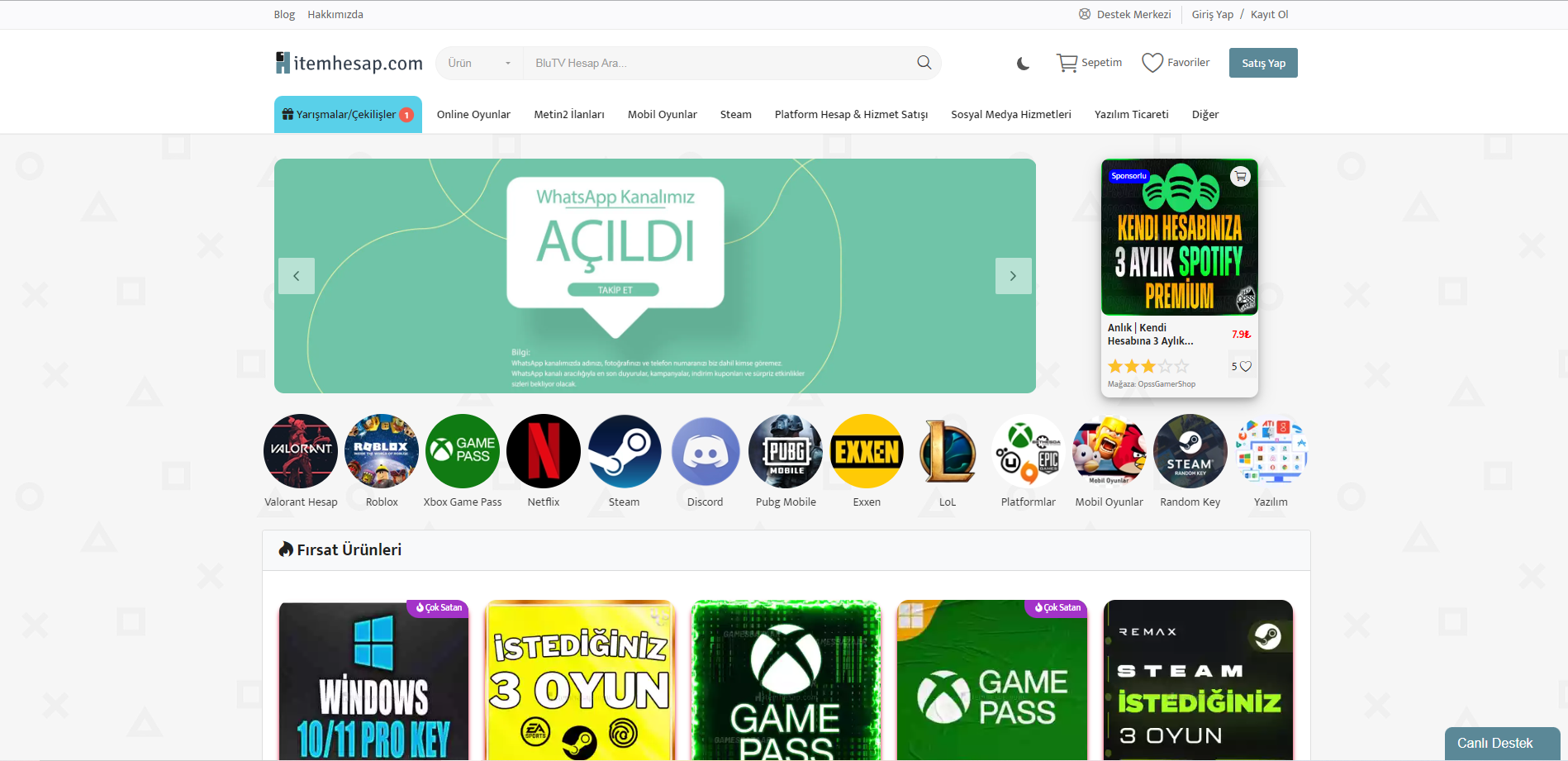Toggle dark mode moon icon

(x=1023, y=64)
